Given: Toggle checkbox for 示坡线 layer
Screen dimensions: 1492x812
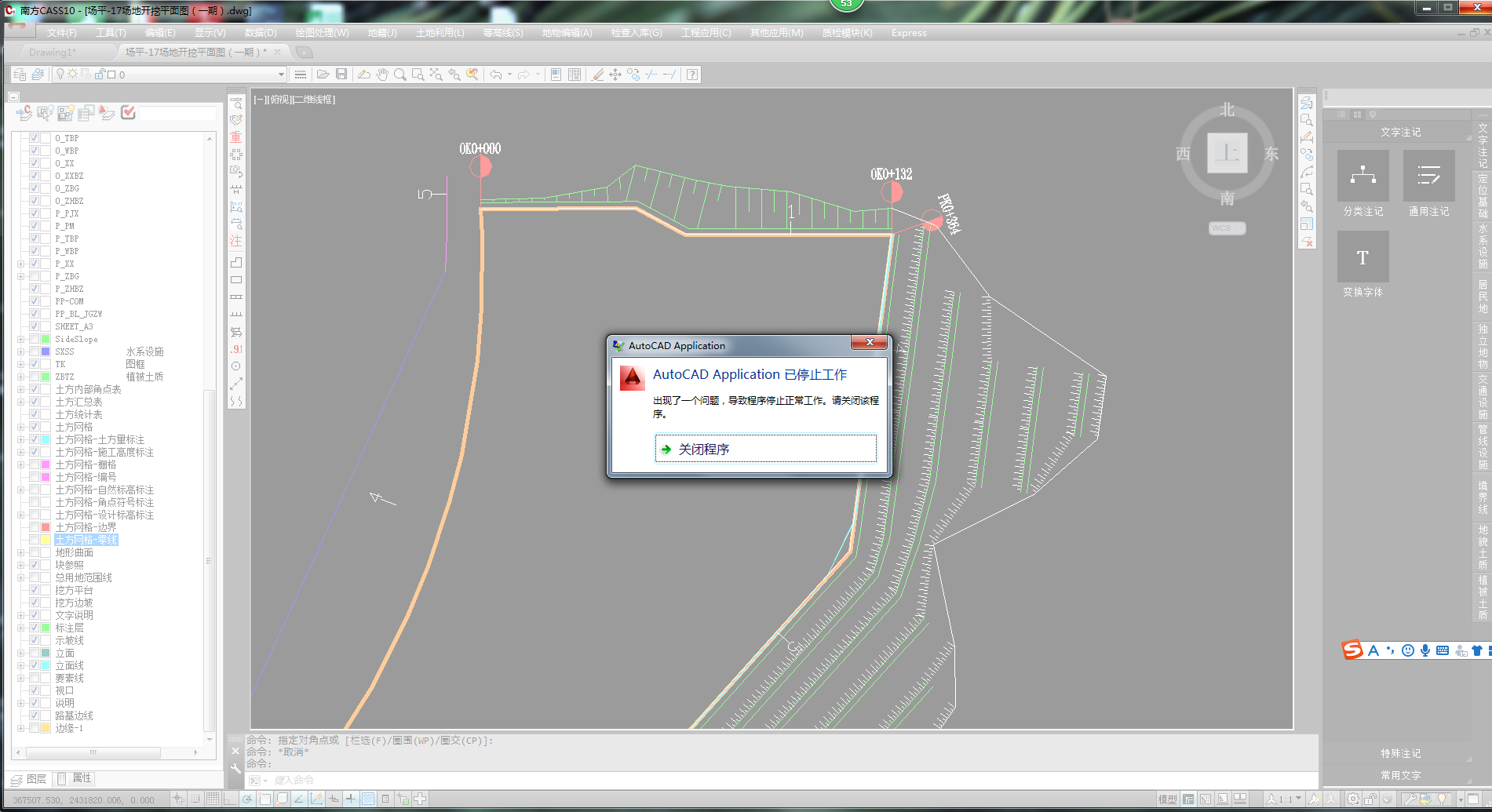Looking at the screenshot, I should [34, 640].
